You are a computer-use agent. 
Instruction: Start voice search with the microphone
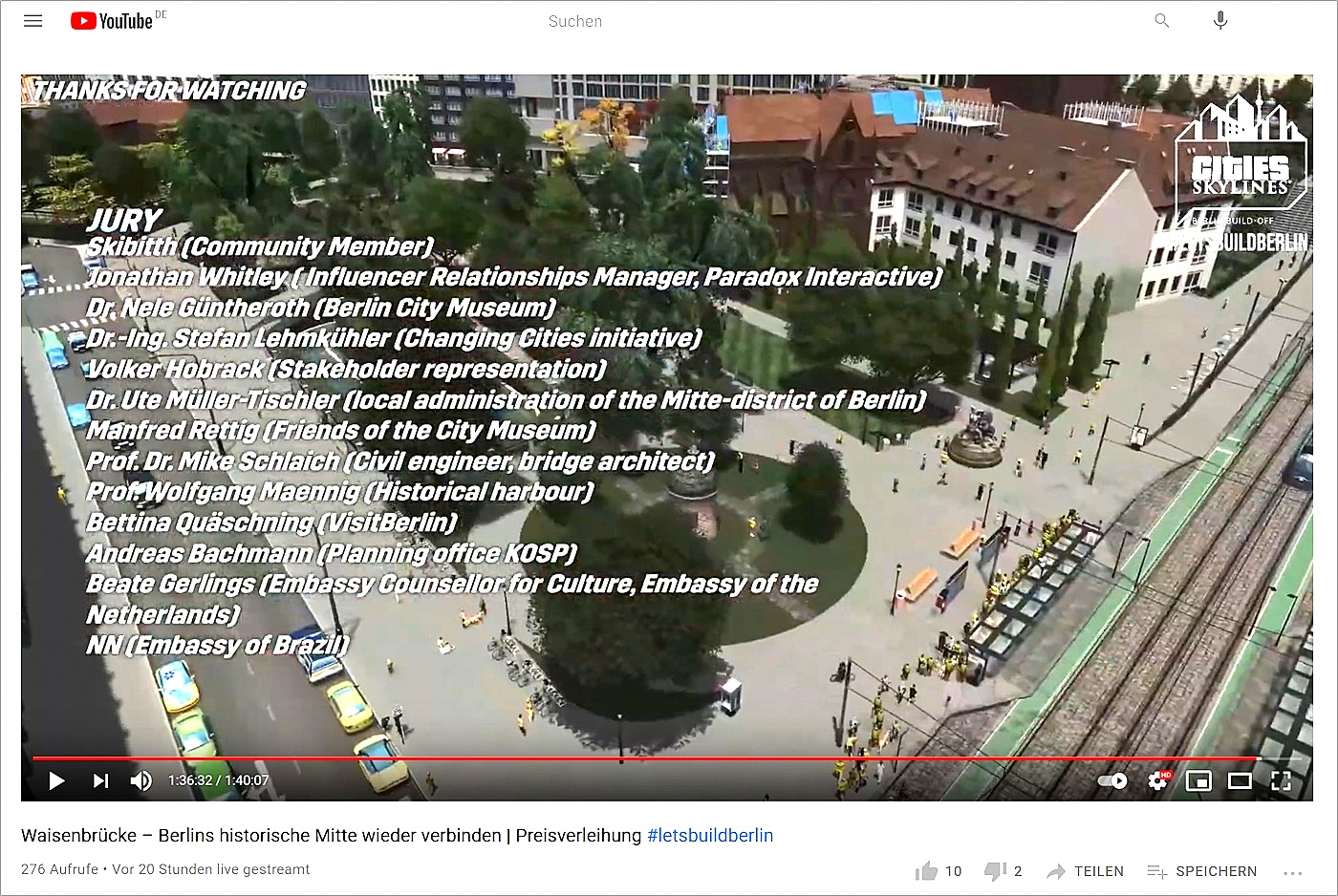(1220, 21)
